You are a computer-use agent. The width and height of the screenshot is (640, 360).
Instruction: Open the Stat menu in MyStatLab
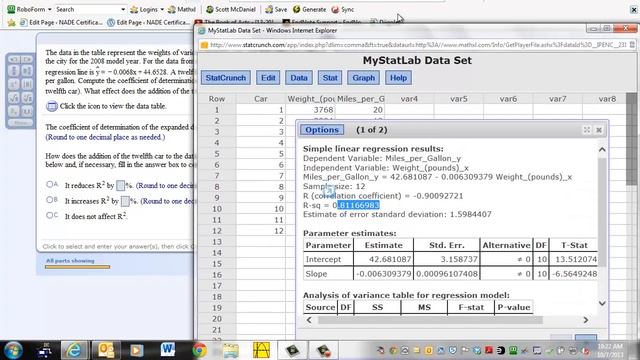coord(330,78)
